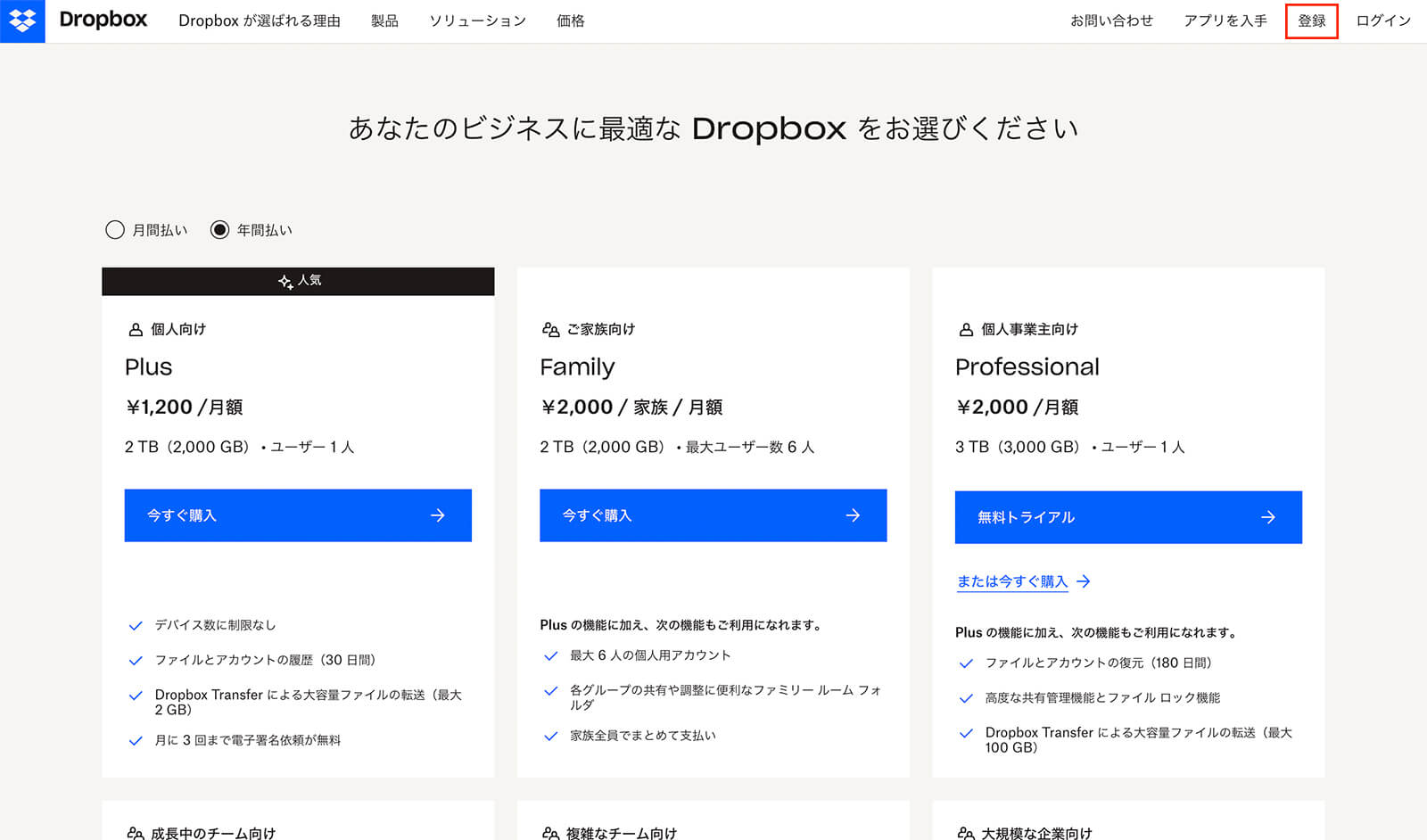
Task: Click the Professional ¥2,000 /月額 price
Action: [x=1017, y=408]
